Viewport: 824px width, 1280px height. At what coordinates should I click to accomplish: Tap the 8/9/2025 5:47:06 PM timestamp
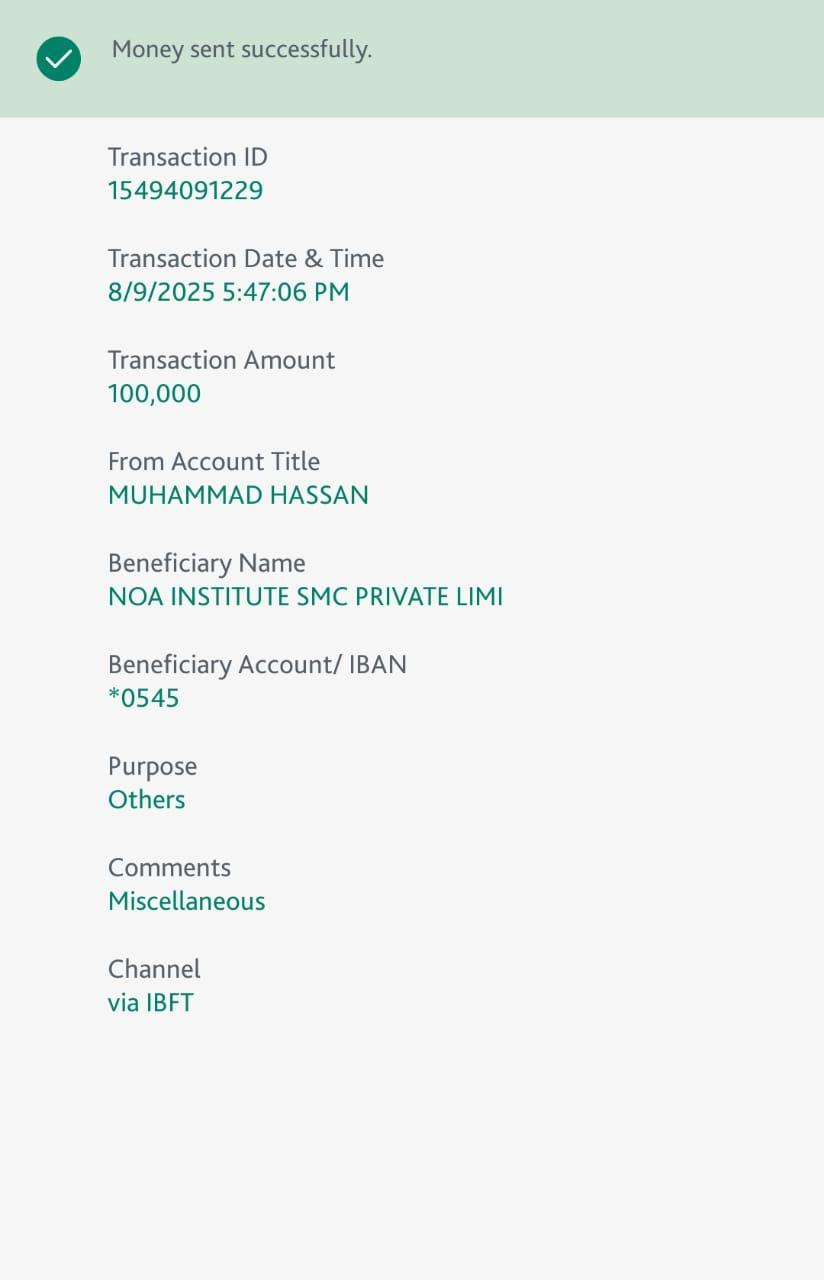(x=229, y=292)
